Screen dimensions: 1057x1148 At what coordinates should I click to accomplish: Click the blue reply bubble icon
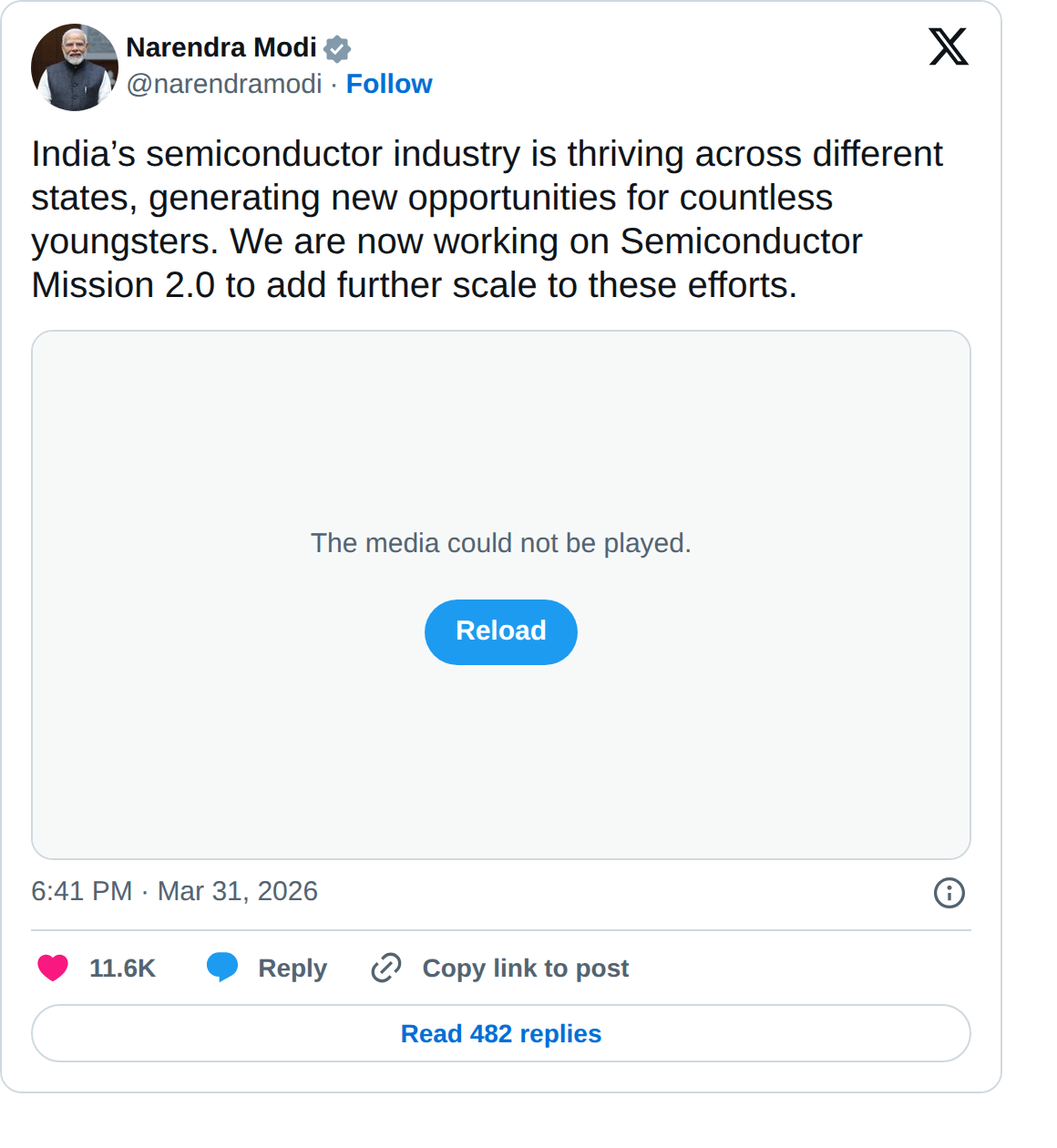[x=222, y=967]
